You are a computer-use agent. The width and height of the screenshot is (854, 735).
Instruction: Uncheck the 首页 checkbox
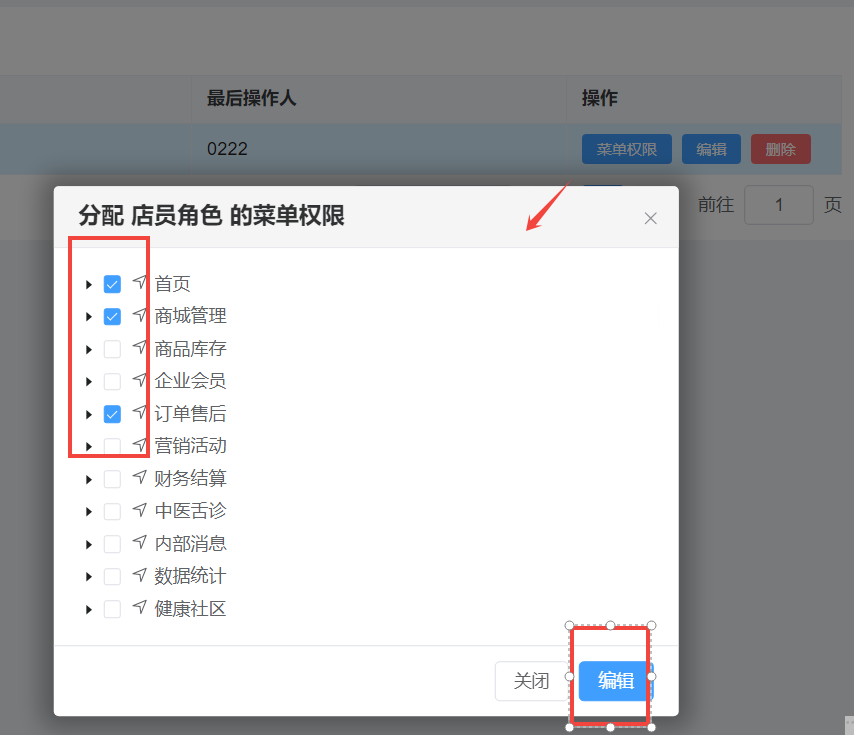(112, 284)
